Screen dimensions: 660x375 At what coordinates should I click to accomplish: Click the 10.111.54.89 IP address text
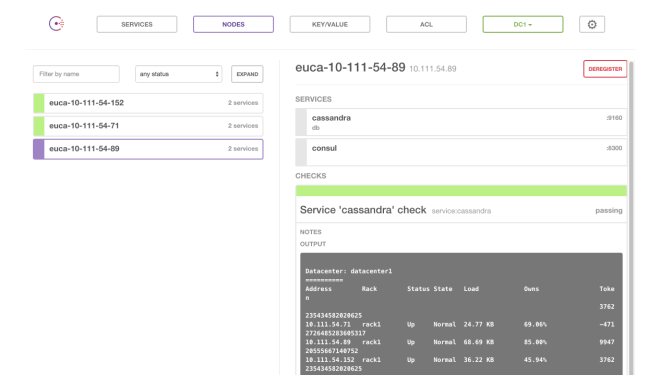[433, 69]
